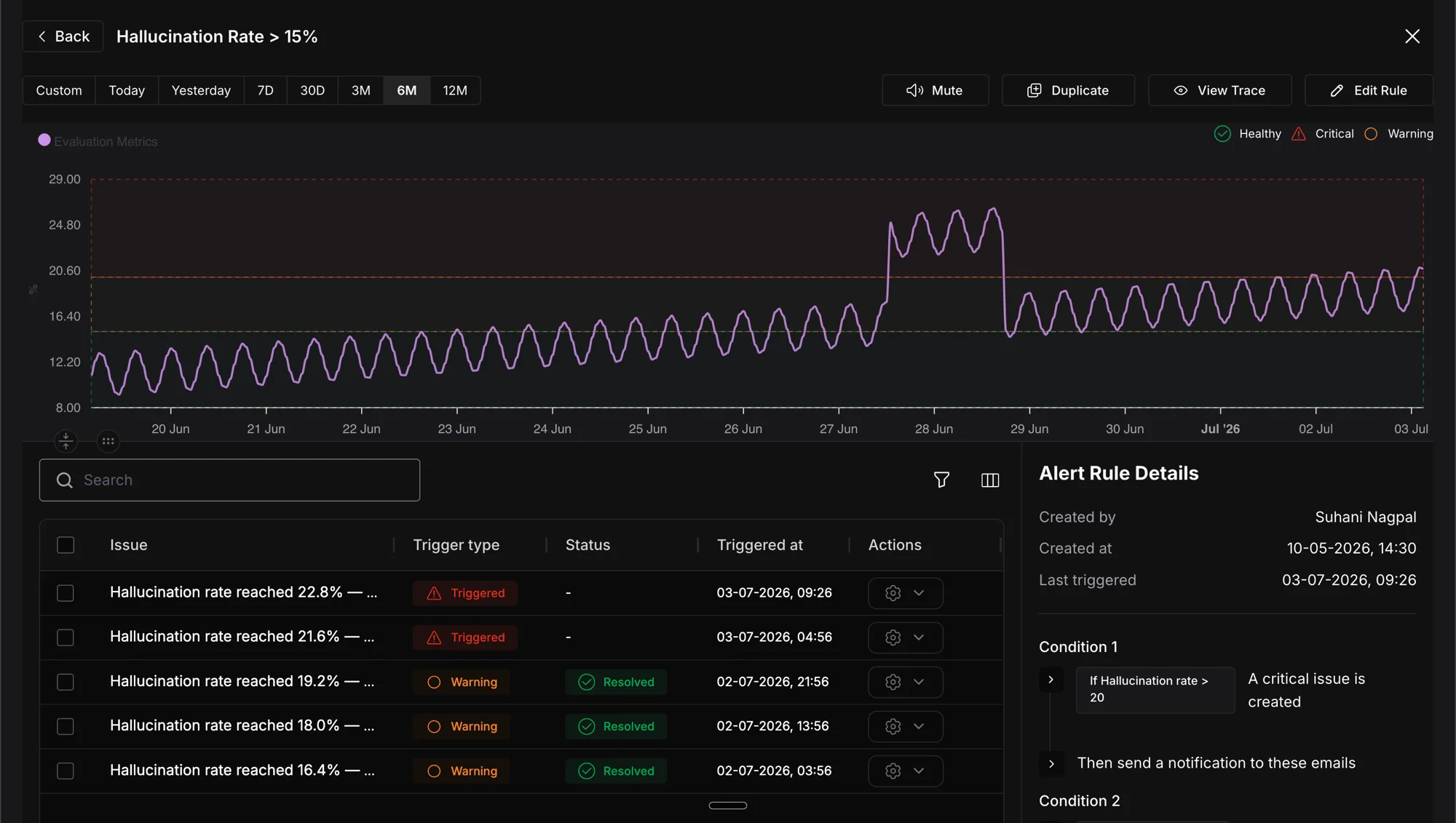The width and height of the screenshot is (1456, 823).
Task: Expand 'Then send a notification' section
Action: click(x=1051, y=763)
